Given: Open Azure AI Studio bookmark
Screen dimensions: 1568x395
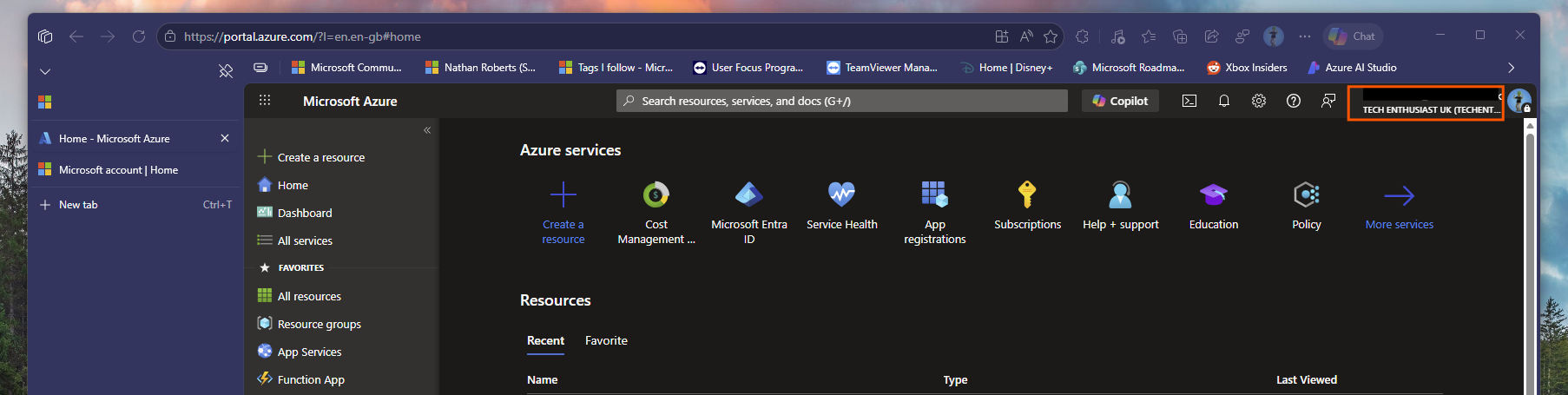Looking at the screenshot, I should tap(1352, 68).
